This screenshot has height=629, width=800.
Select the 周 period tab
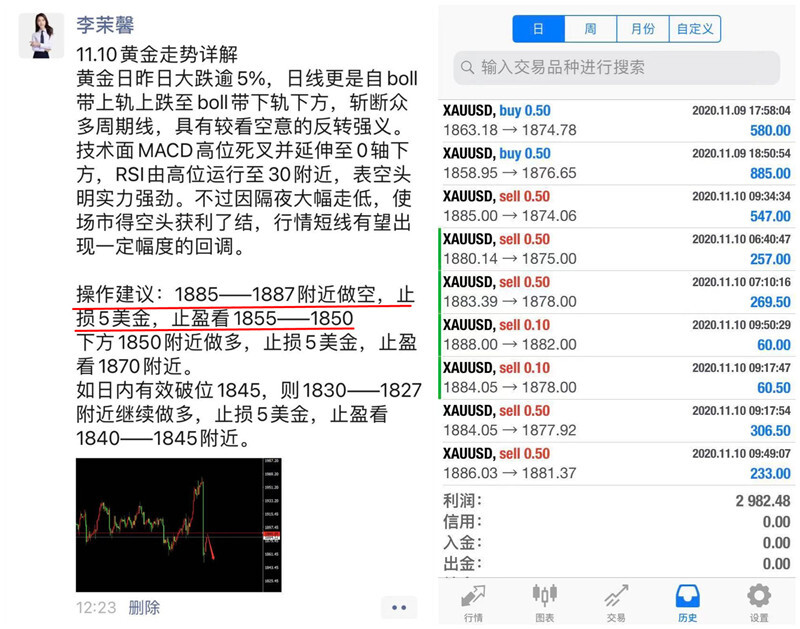pos(591,29)
